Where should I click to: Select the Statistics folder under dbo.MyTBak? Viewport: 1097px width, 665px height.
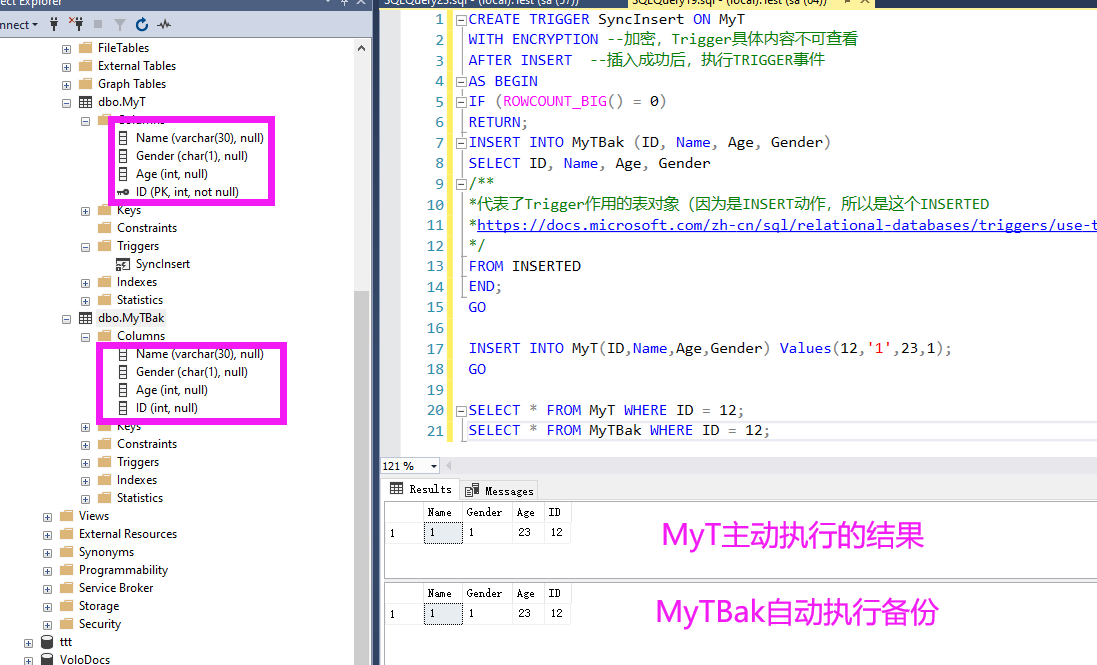click(139, 498)
